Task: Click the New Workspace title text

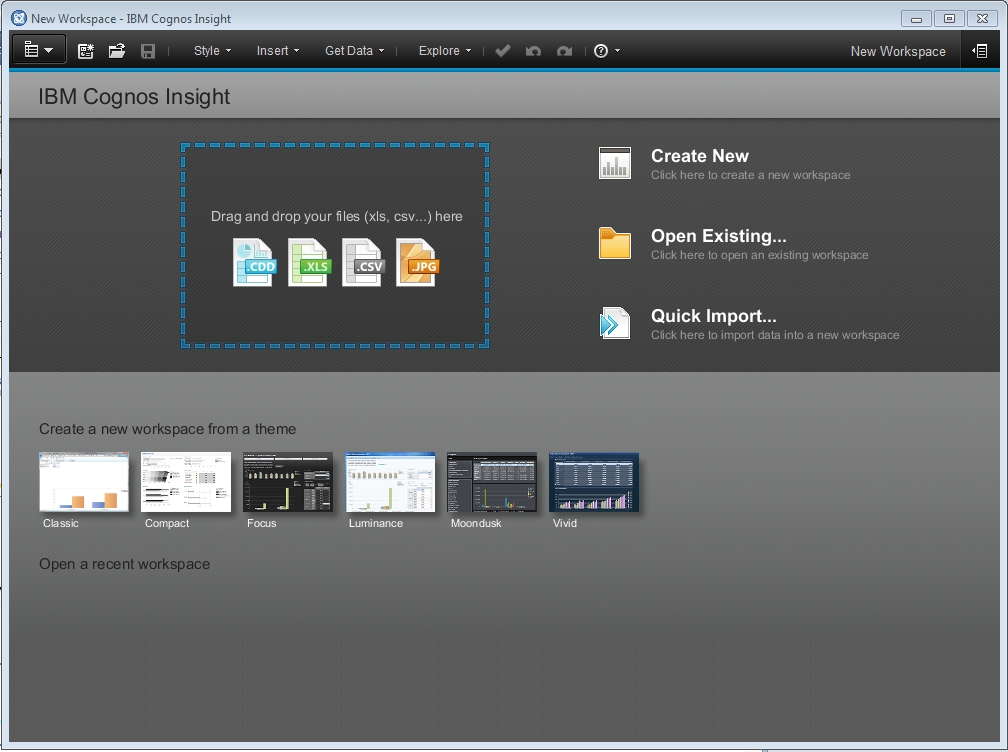Action: [898, 51]
